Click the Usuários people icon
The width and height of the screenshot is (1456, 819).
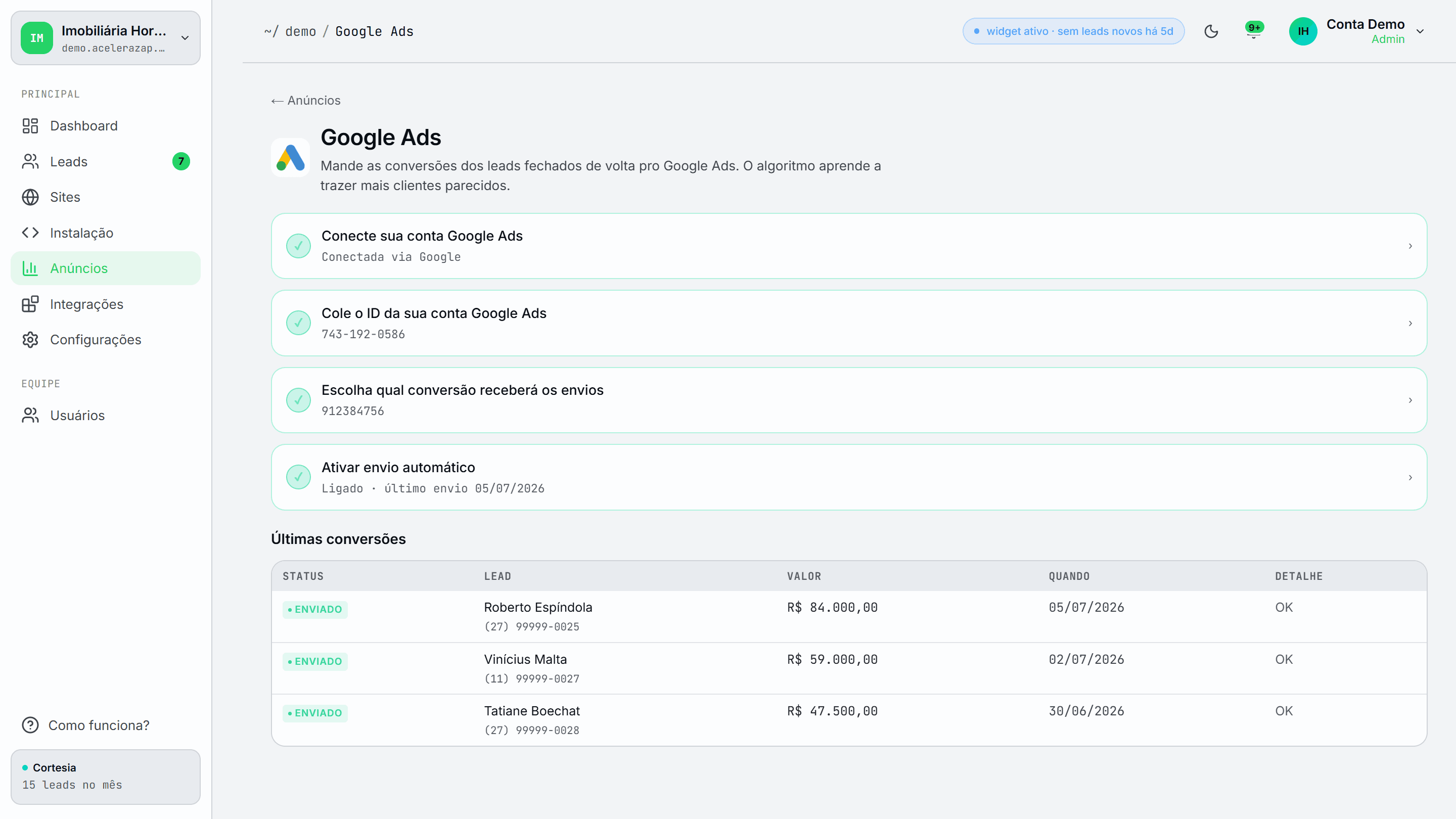pos(30,416)
